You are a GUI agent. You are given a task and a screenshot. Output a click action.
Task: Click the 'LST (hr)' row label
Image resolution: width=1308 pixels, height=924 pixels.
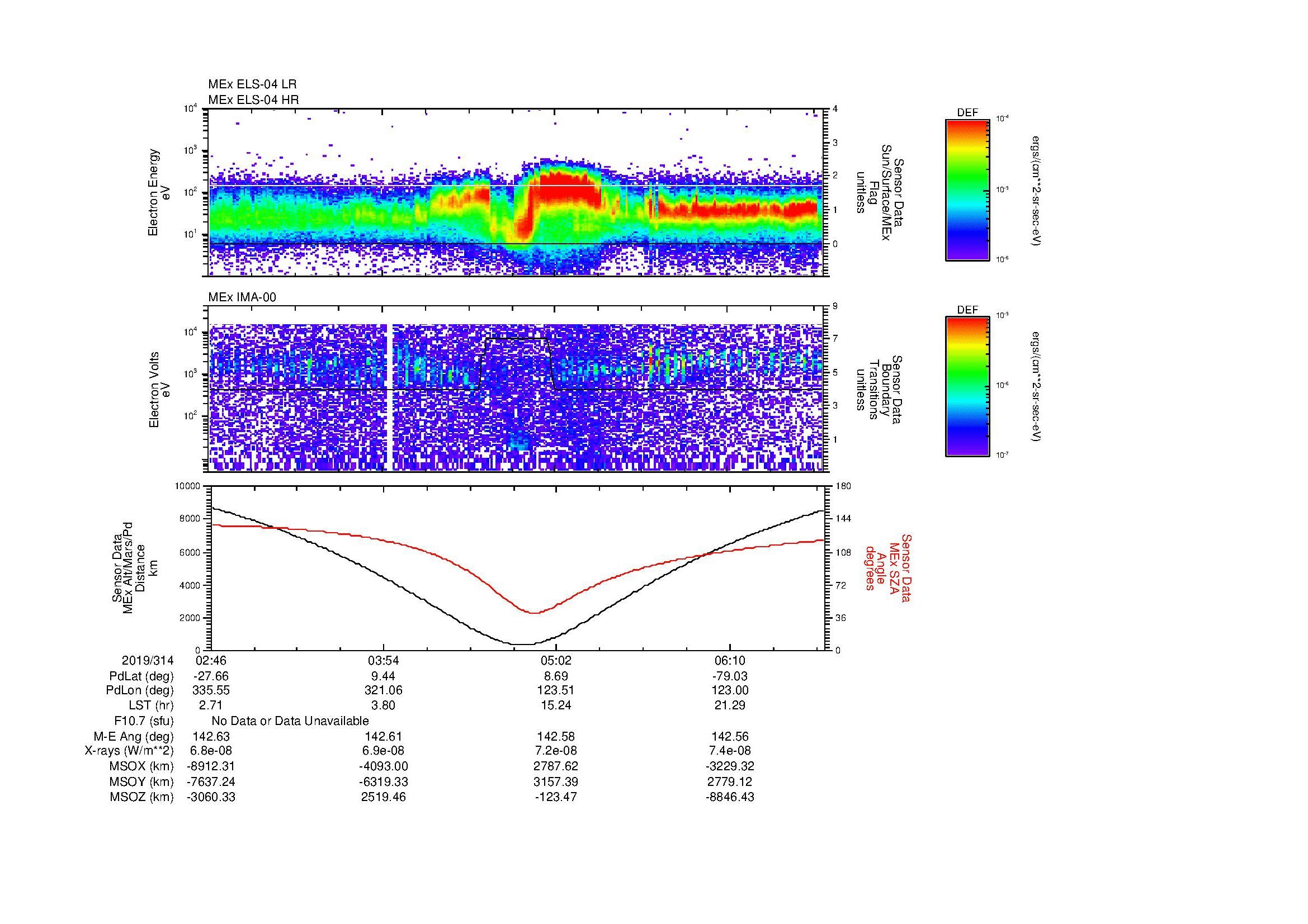coord(151,705)
